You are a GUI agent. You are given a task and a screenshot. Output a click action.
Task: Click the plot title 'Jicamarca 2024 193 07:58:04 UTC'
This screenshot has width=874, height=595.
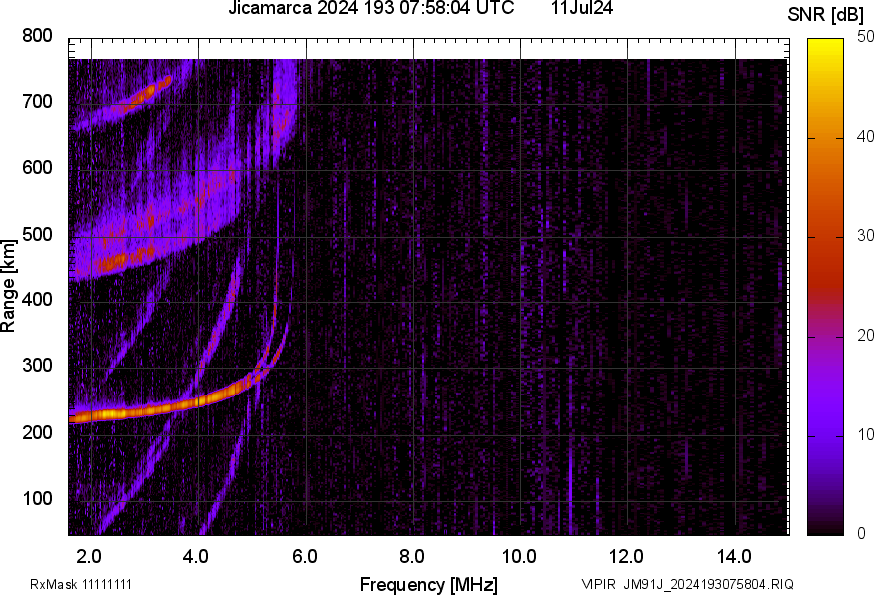click(x=371, y=8)
